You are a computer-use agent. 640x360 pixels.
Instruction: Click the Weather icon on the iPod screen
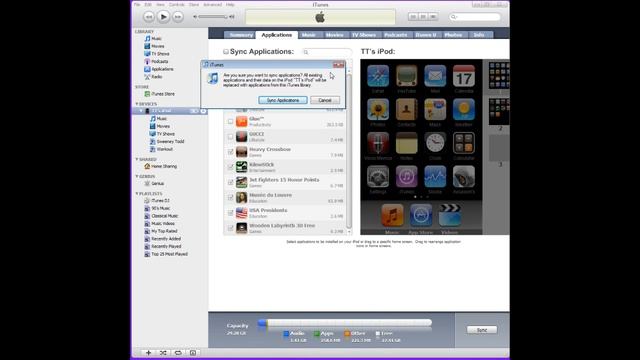[464, 109]
